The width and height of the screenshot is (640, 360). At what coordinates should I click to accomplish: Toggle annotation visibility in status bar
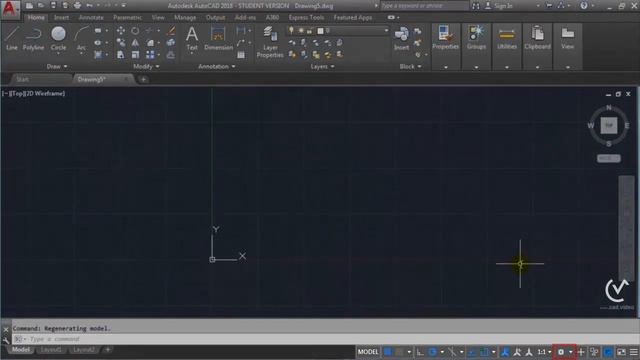(505, 352)
